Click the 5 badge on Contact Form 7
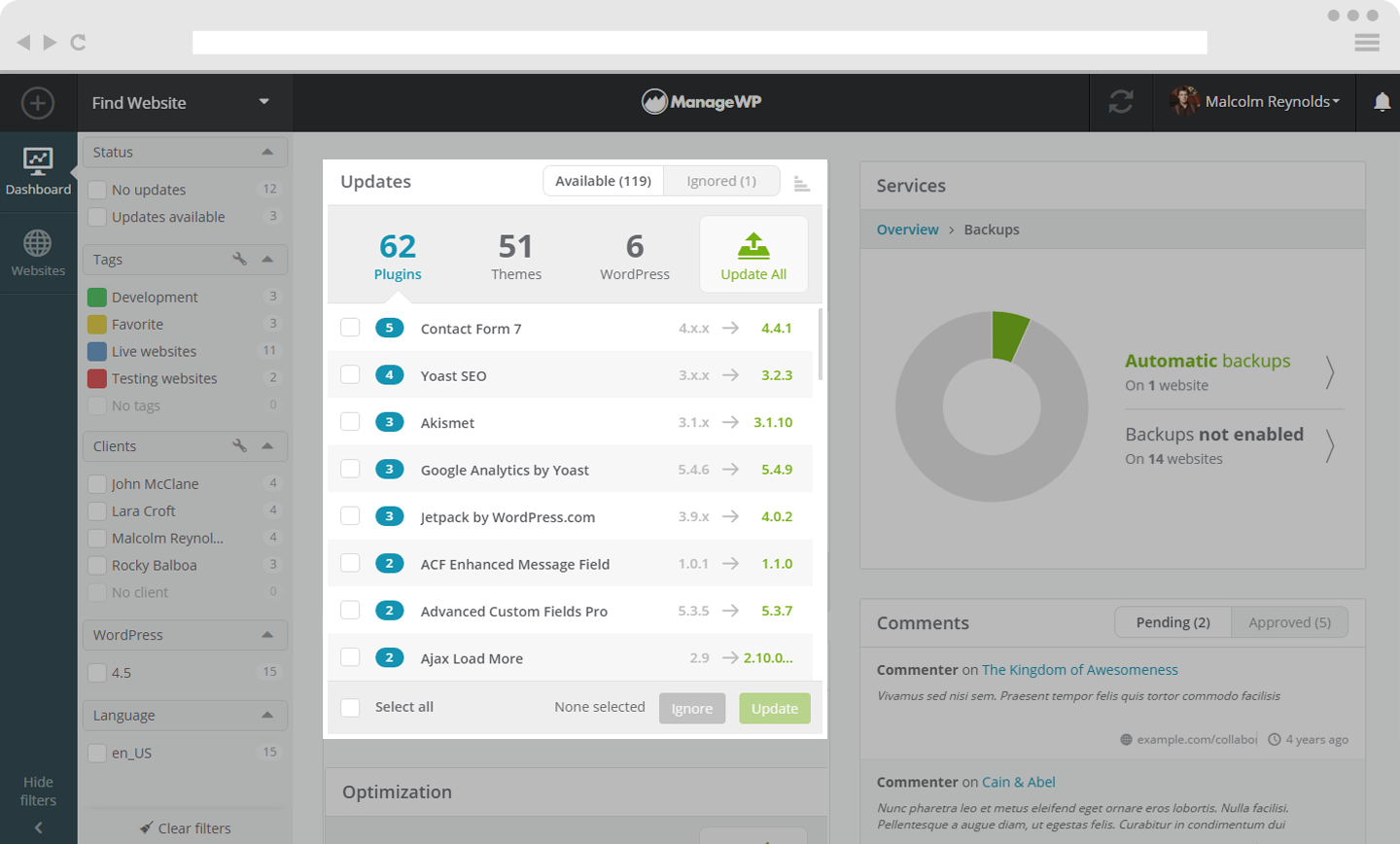Viewport: 1400px width, 844px height. (x=389, y=328)
